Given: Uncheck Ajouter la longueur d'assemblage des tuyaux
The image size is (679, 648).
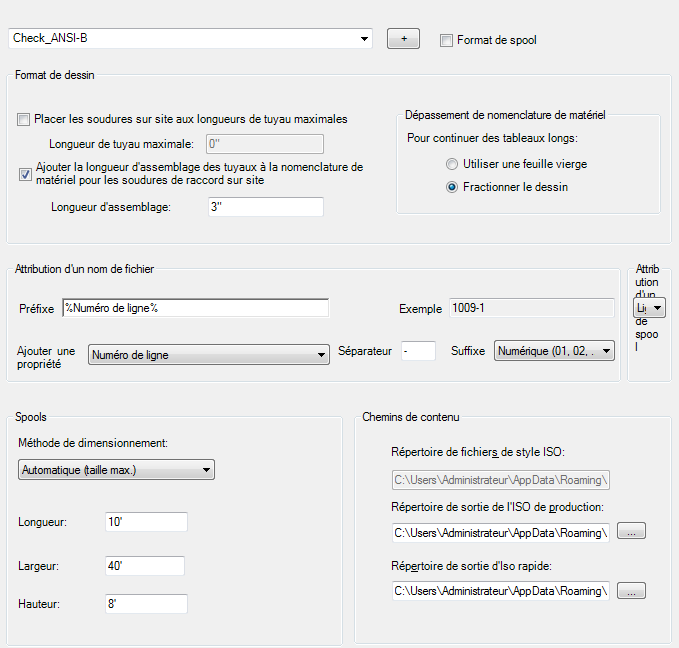Looking at the screenshot, I should point(25,174).
